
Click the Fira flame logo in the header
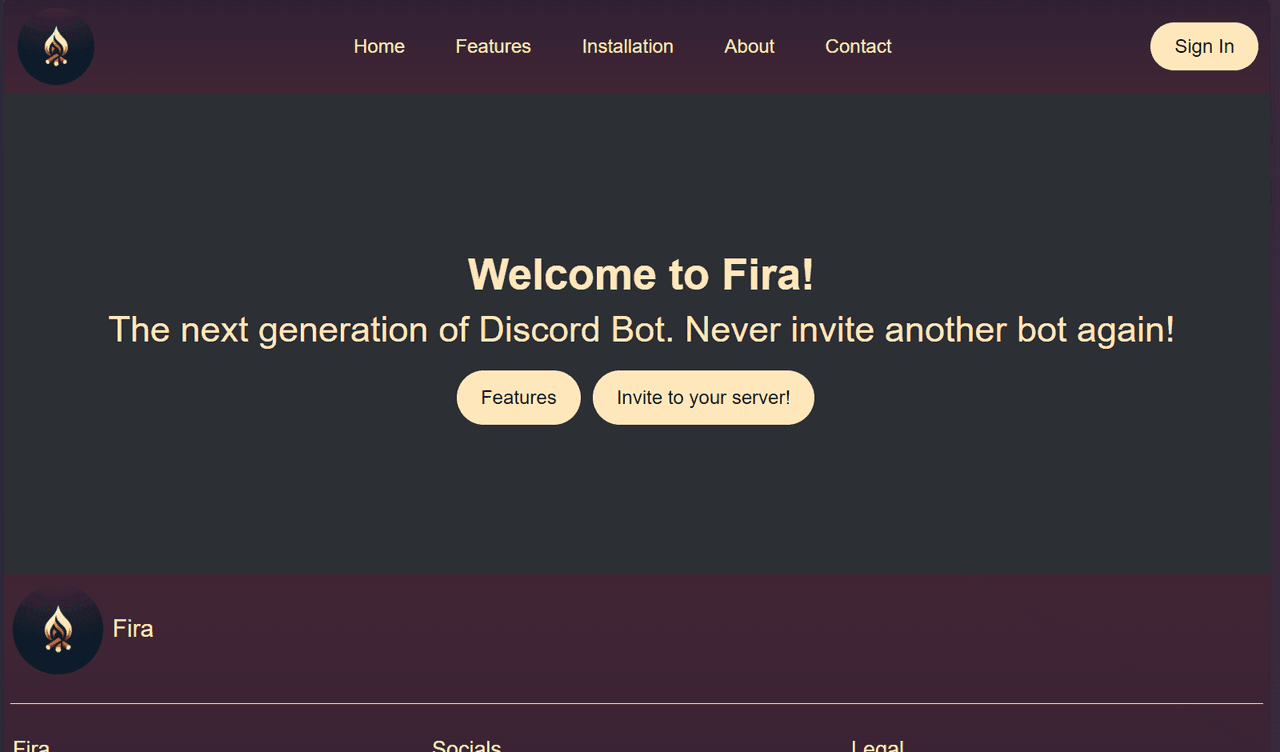pos(57,47)
